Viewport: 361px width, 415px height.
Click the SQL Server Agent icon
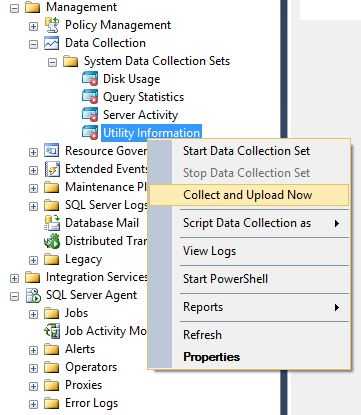click(33, 295)
